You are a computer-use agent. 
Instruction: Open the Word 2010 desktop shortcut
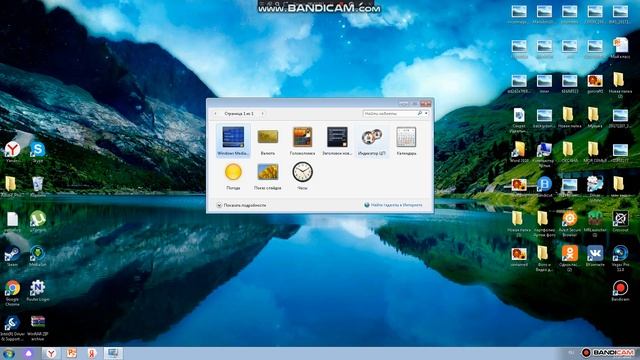coord(519,152)
